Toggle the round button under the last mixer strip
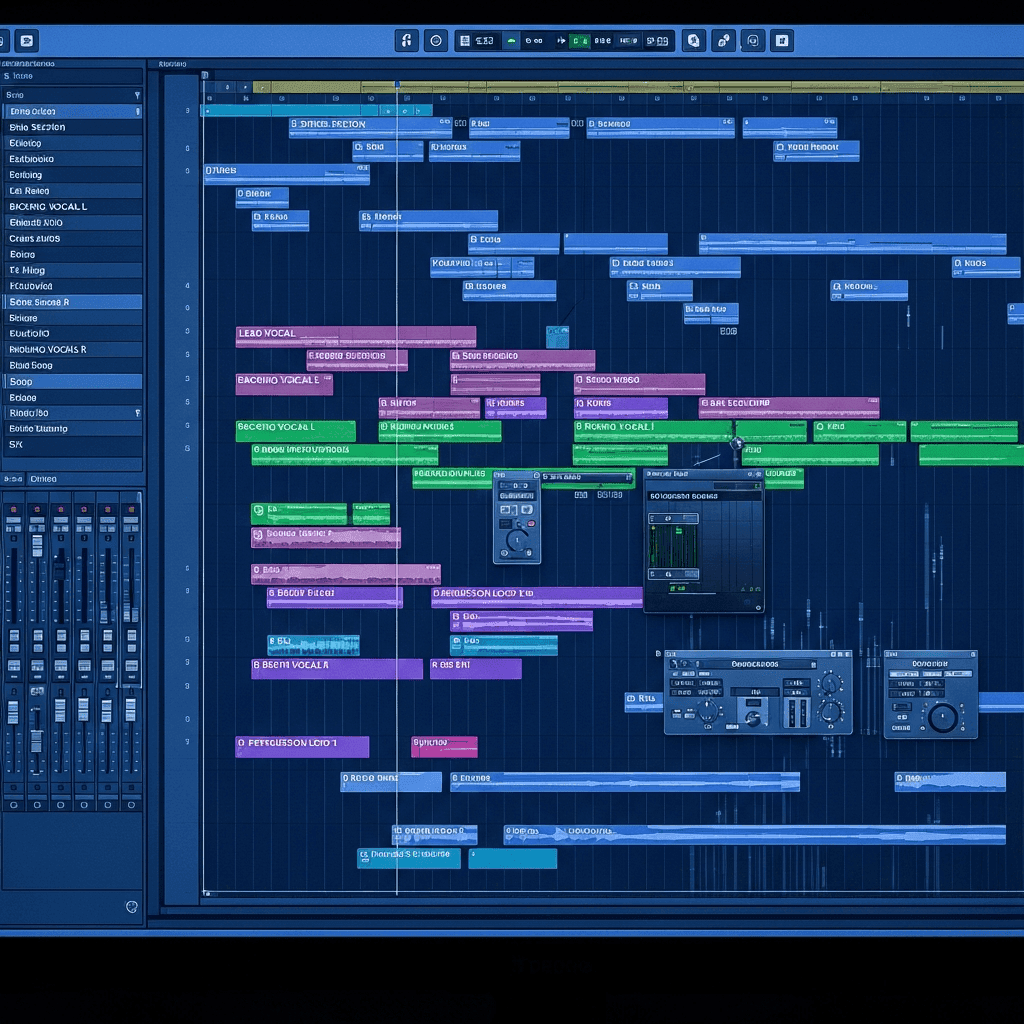Screen dimensions: 1024x1024 (x=131, y=805)
